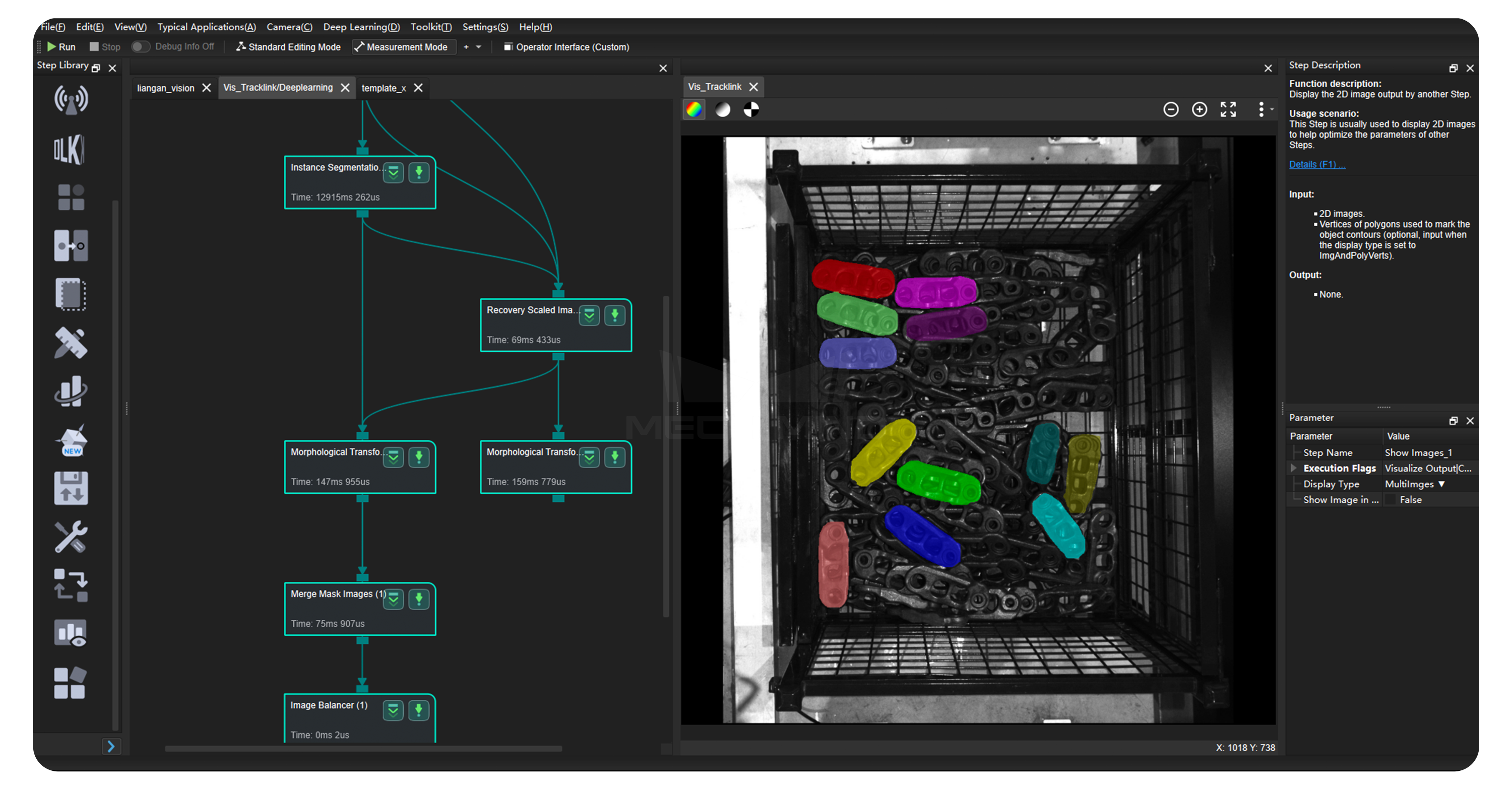Image resolution: width=1512 pixels, height=789 pixels.
Task: Toggle Operator Interface (Custom) option
Action: (566, 47)
